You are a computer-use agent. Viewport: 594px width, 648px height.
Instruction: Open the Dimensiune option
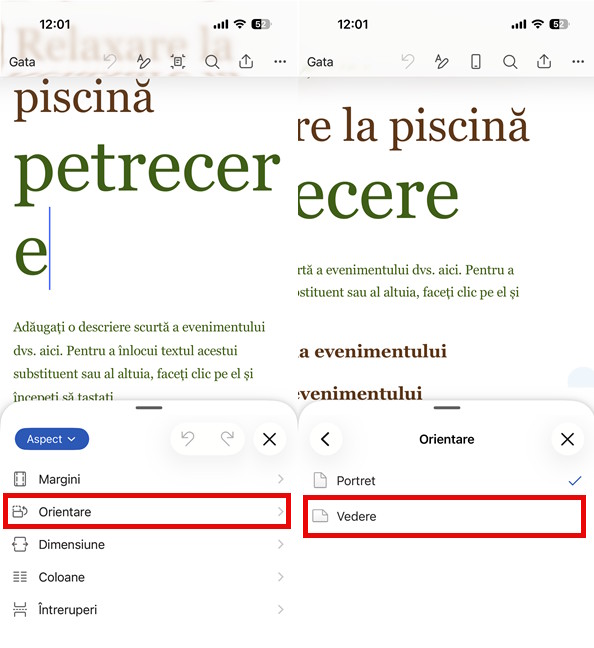pyautogui.click(x=148, y=544)
